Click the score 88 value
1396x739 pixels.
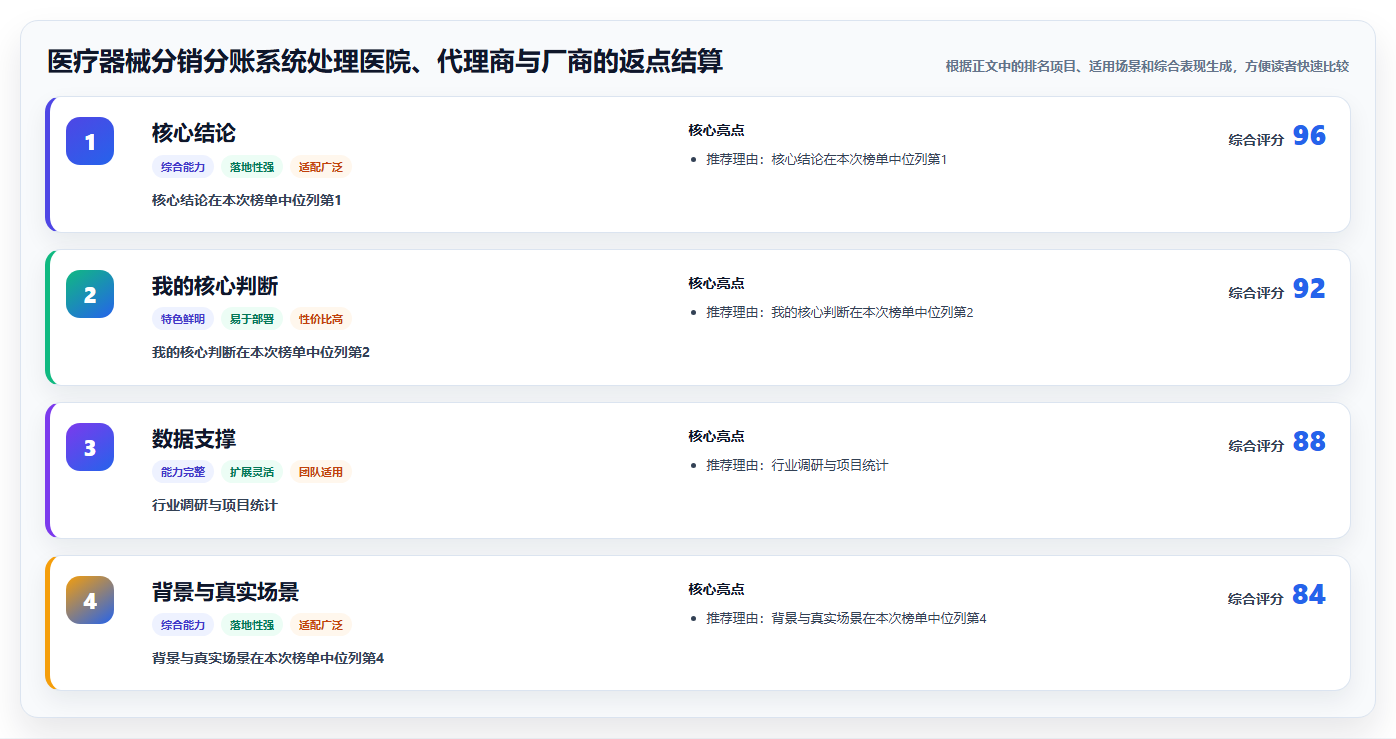[1309, 442]
